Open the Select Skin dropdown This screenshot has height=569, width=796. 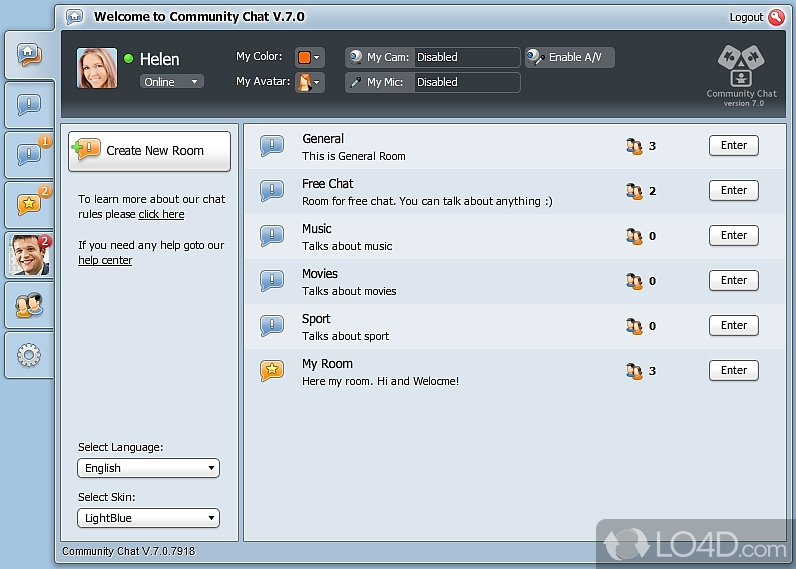tap(148, 518)
